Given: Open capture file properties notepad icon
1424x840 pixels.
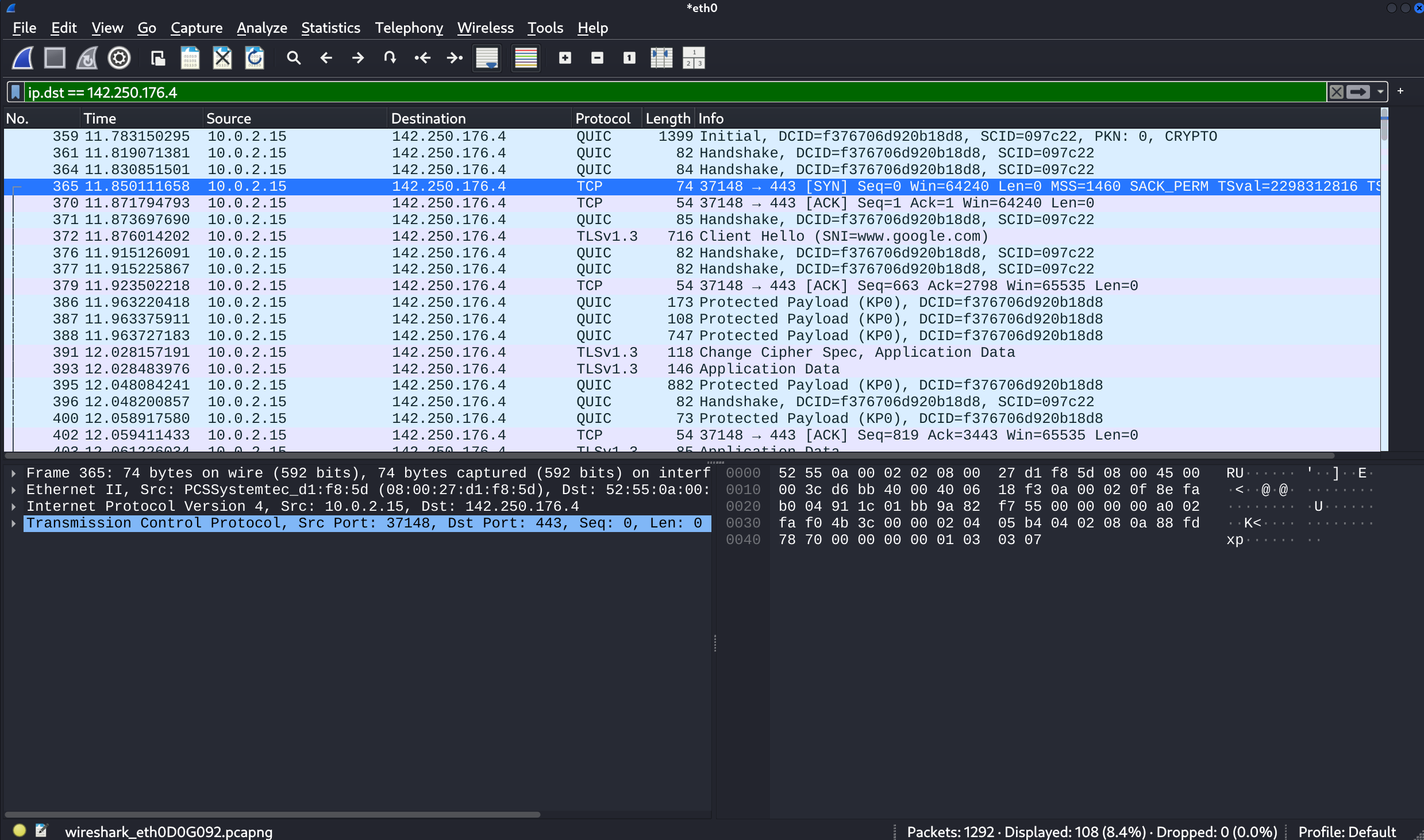Looking at the screenshot, I should point(41,830).
